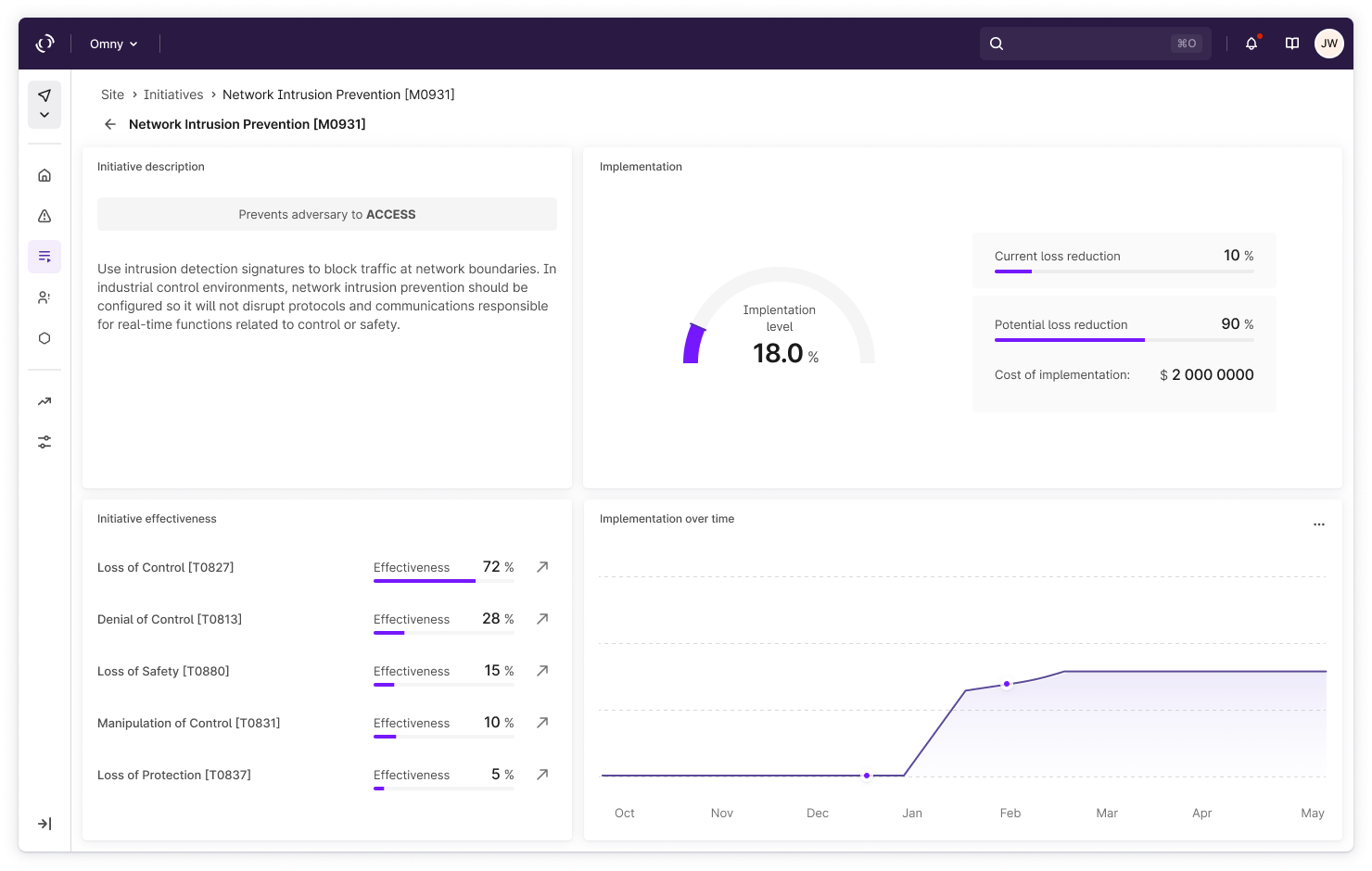
Task: Open Loss of Protection [T0837] arrow link
Action: [542, 774]
